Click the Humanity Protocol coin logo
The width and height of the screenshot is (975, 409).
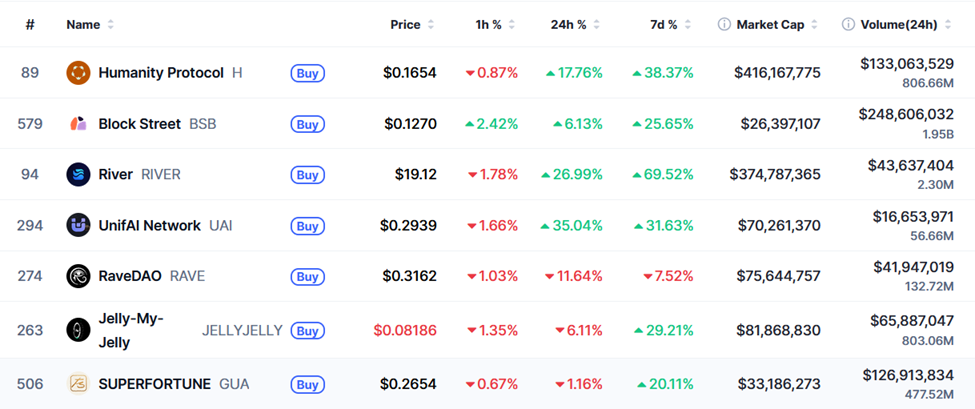(x=78, y=72)
